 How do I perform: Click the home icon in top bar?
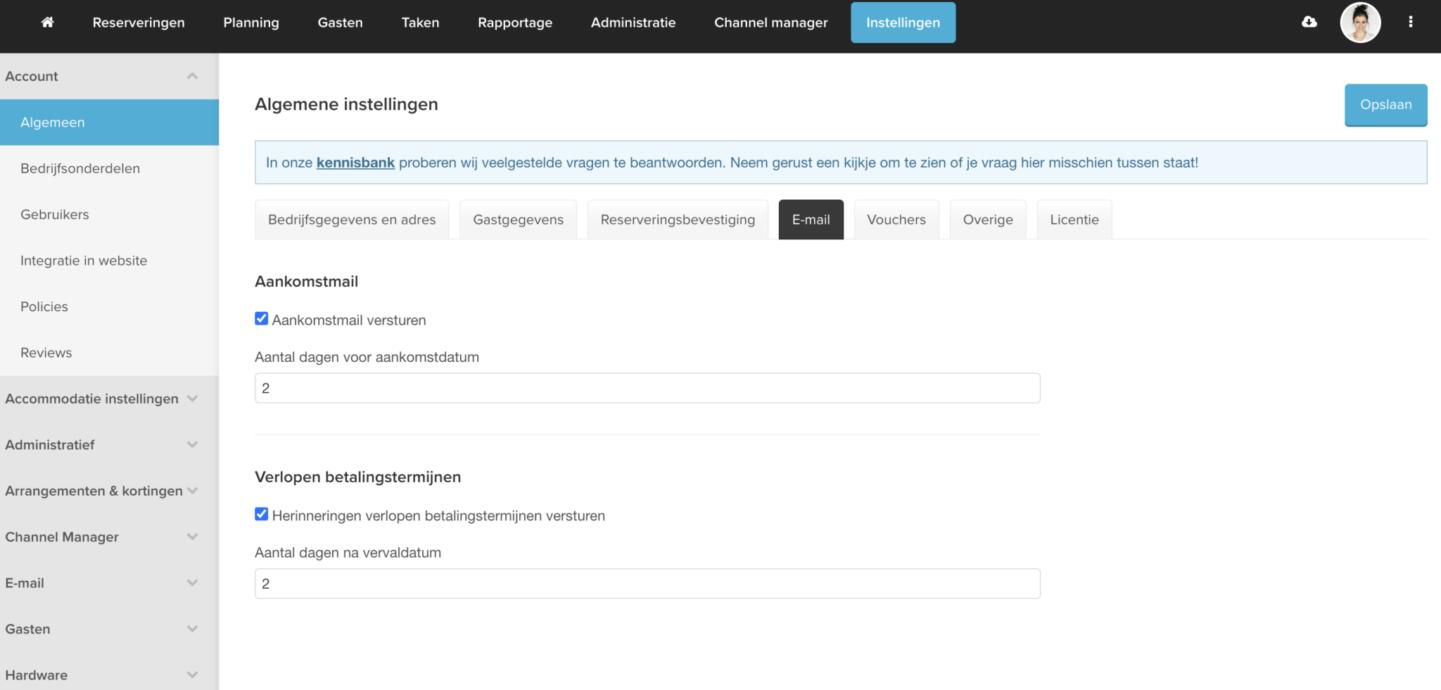pyautogui.click(x=47, y=22)
